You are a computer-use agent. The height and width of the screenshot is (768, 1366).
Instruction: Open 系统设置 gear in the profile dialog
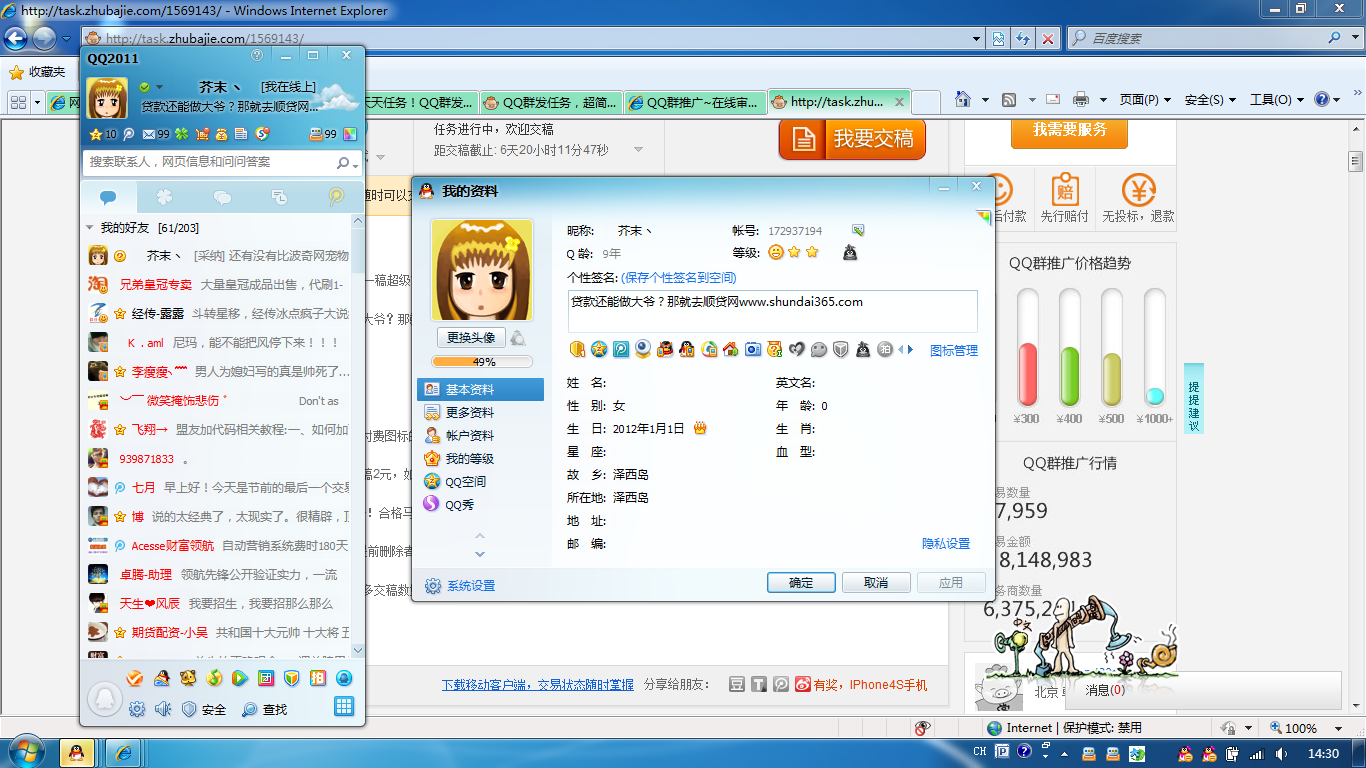click(x=461, y=587)
